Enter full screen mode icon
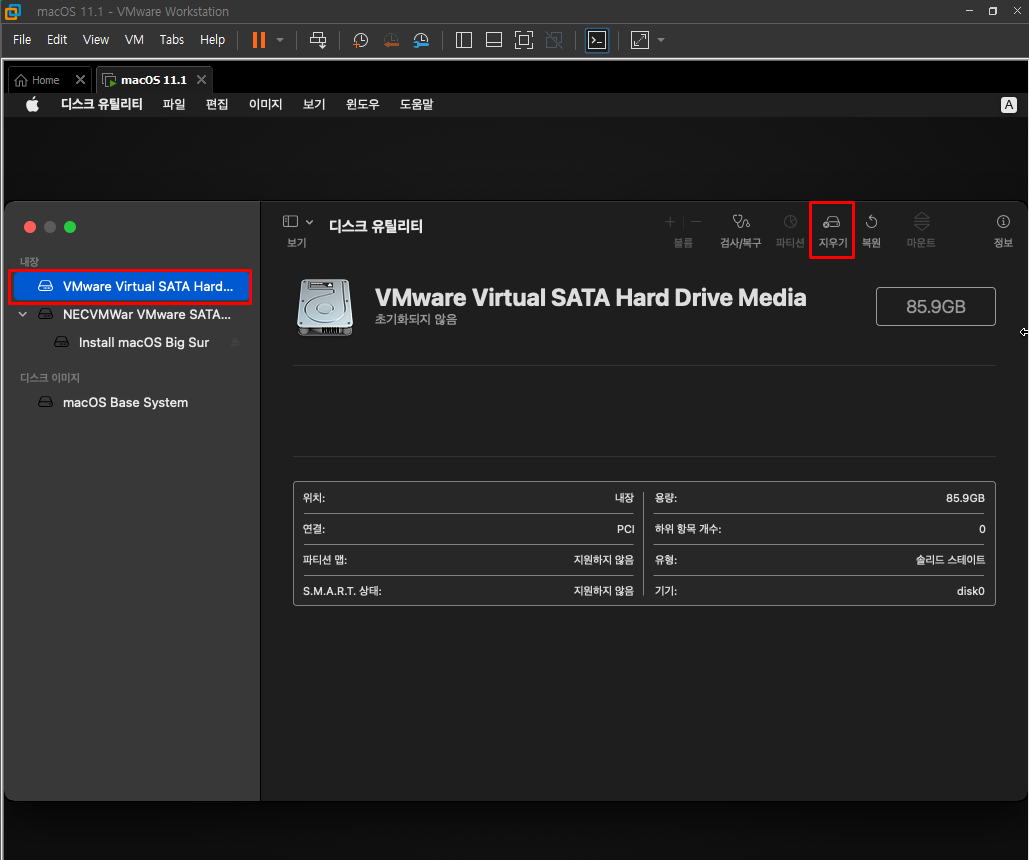1029x860 pixels. (524, 40)
